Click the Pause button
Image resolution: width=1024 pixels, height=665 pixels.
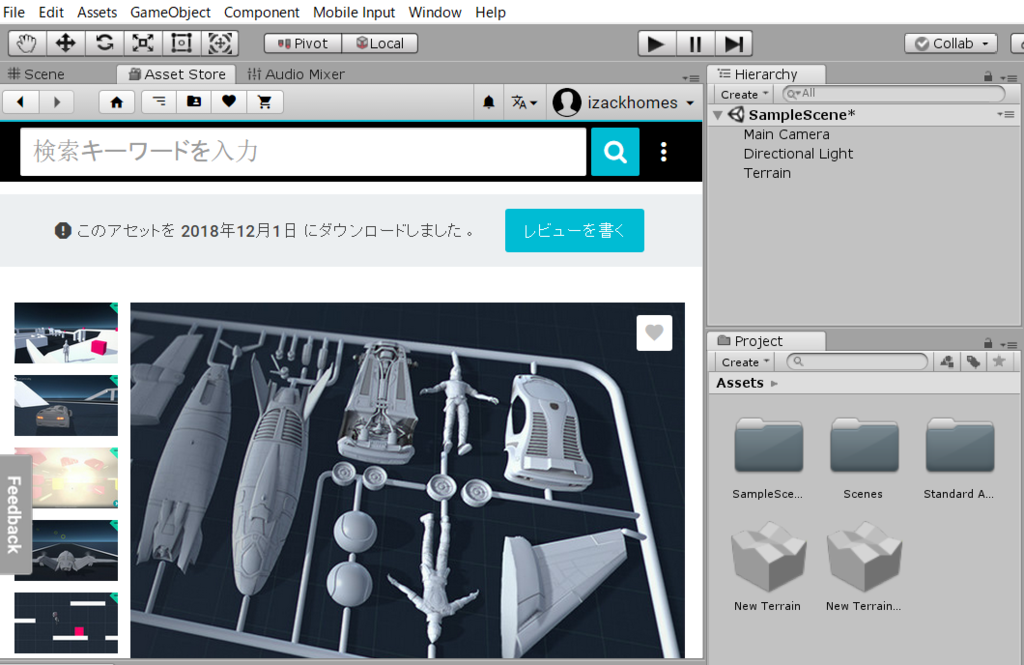point(696,44)
